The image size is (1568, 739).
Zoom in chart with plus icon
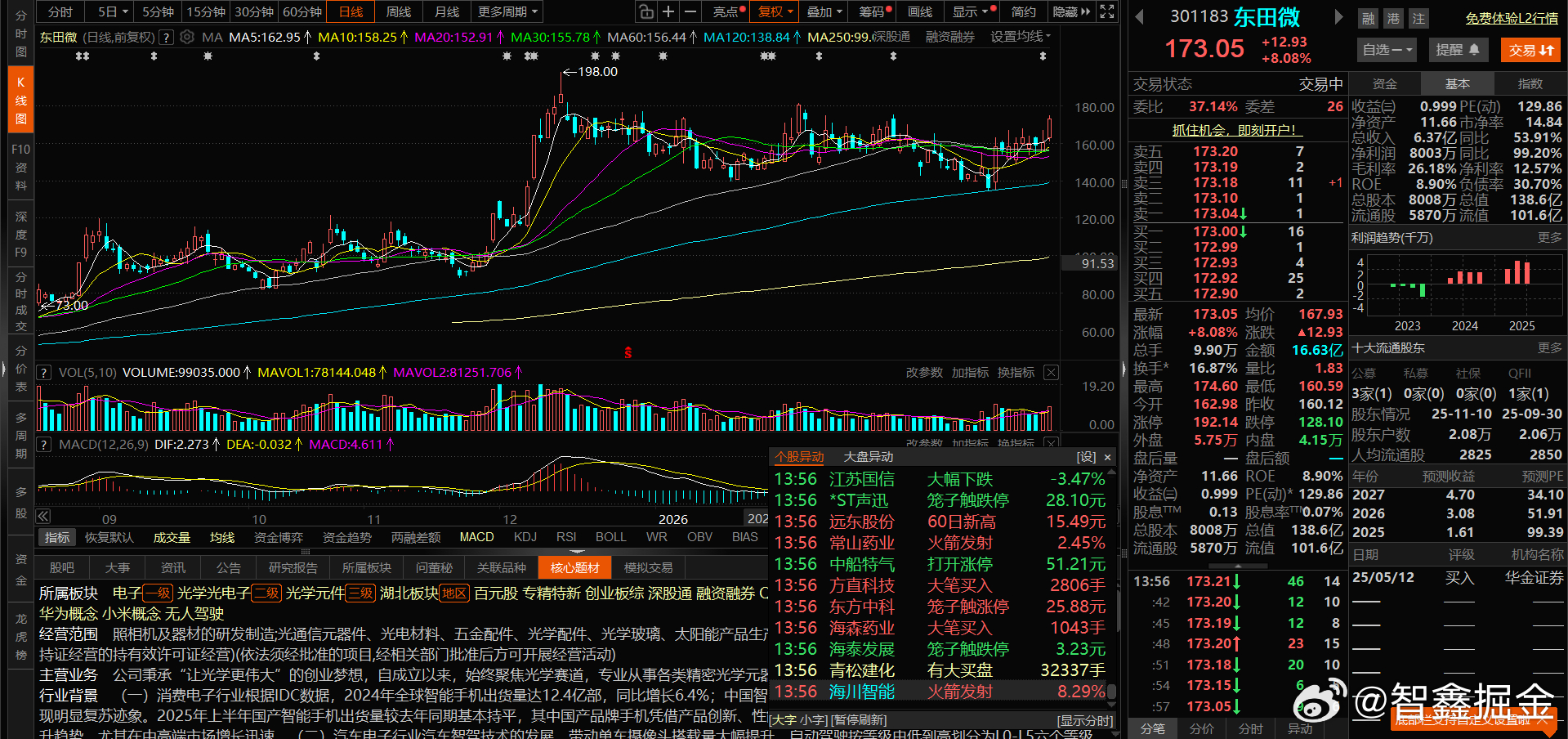click(668, 11)
